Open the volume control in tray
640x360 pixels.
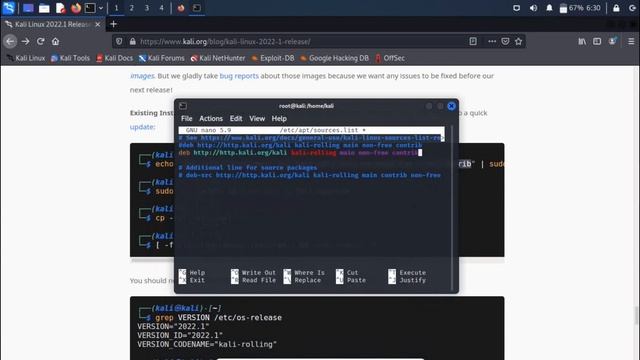533,8
